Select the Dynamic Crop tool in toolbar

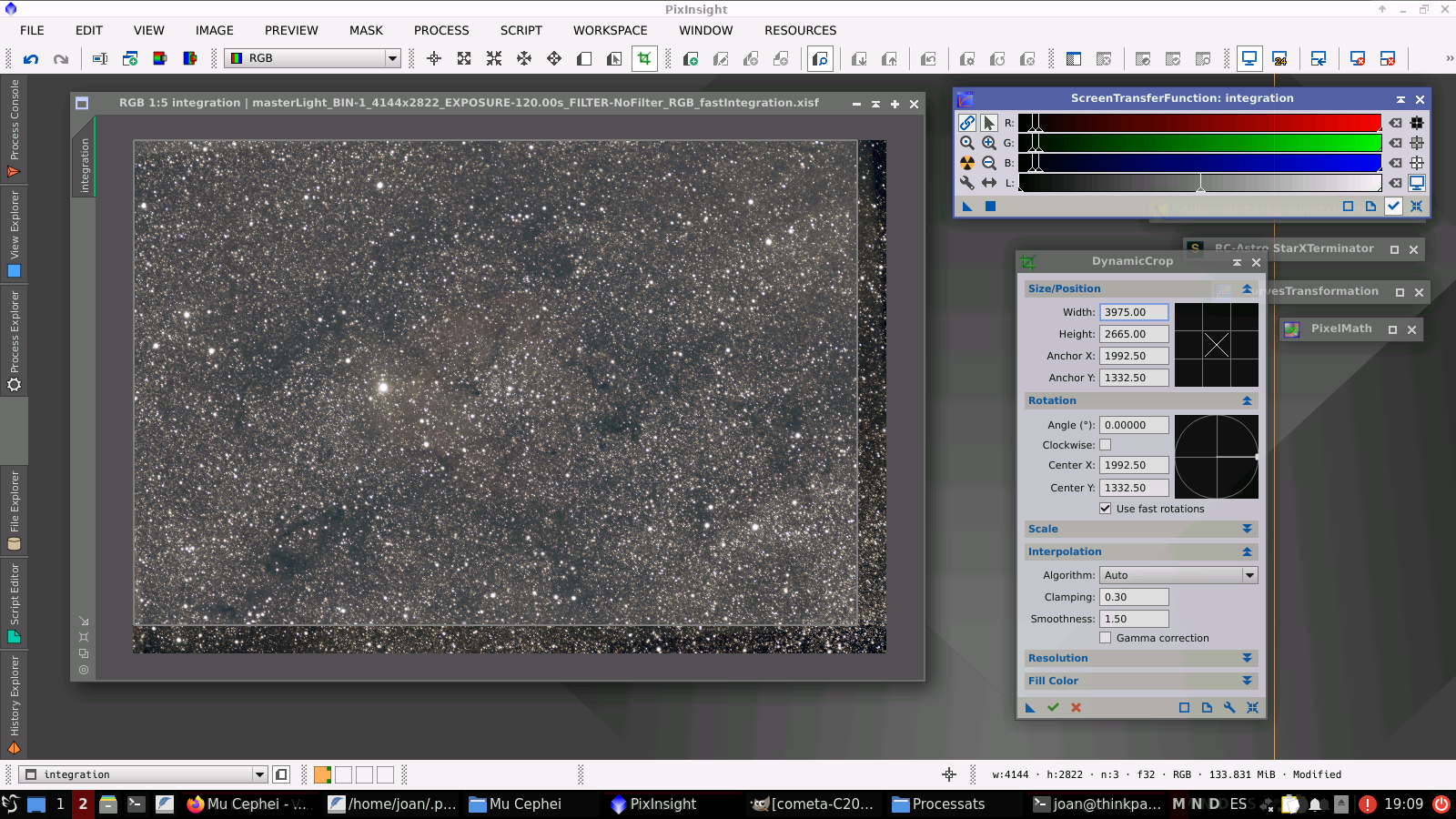[x=644, y=58]
